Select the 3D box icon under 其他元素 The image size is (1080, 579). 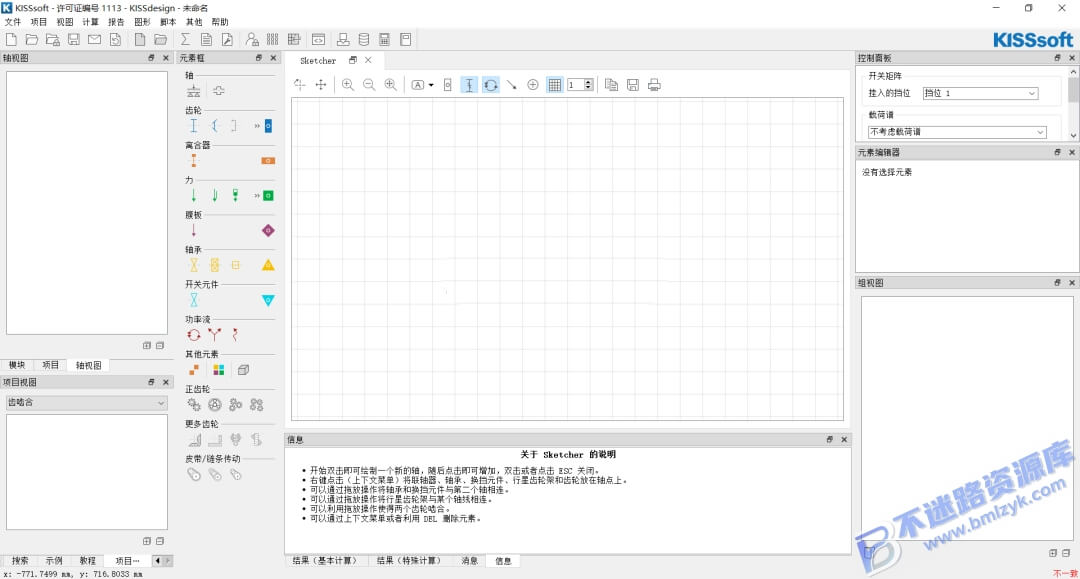(243, 370)
